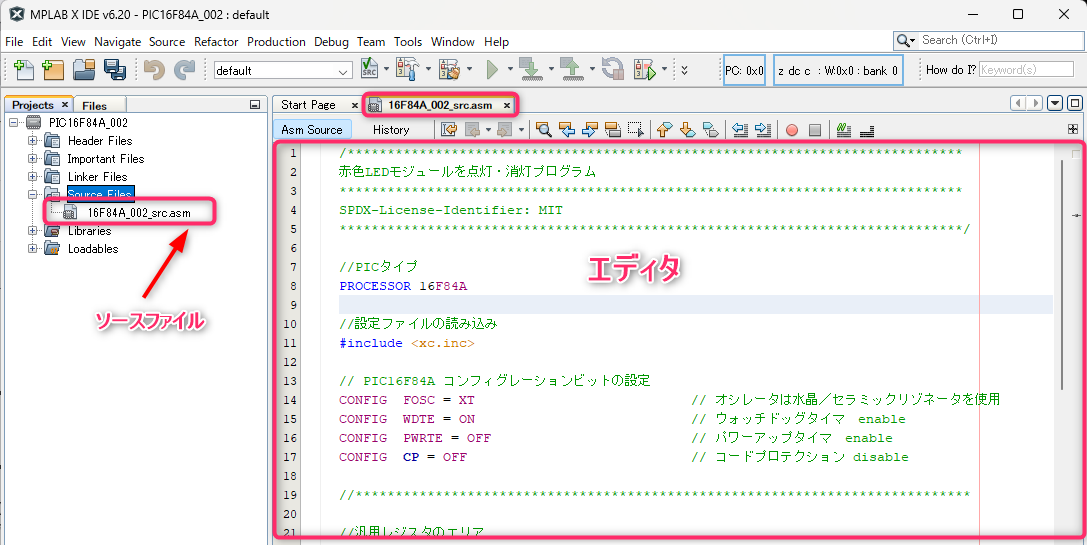Click the Find Selection magnifier icon
Image resolution: width=1087 pixels, height=545 pixels.
(544, 130)
